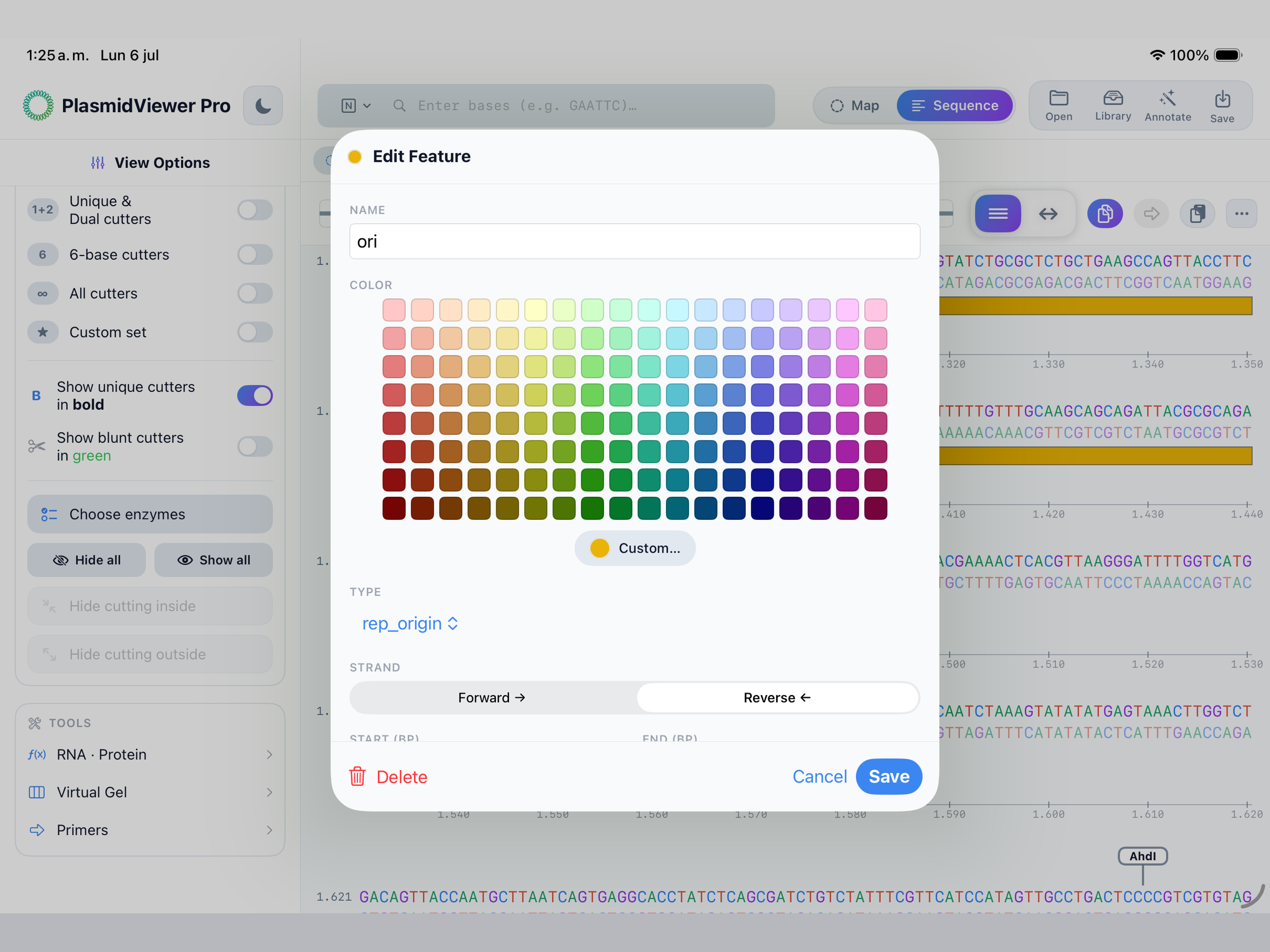Click the Virtual Gel icon
The width and height of the screenshot is (1270, 952).
point(37,792)
